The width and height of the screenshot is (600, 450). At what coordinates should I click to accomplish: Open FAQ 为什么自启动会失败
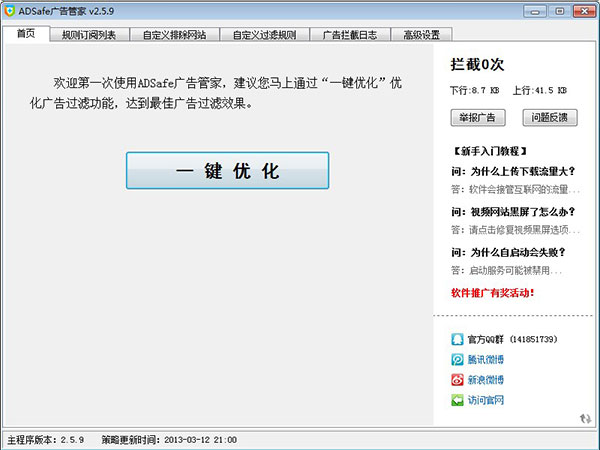[x=518, y=252]
